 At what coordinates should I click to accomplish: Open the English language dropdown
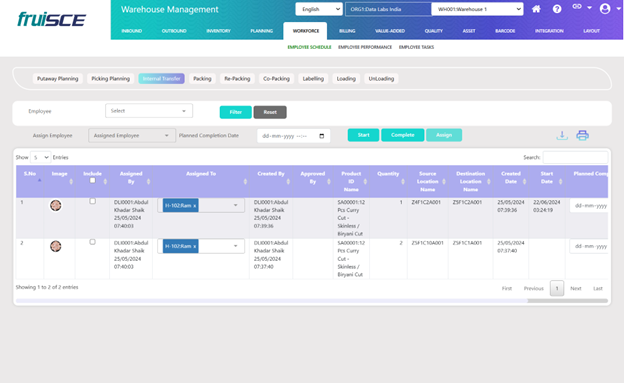tap(319, 9)
